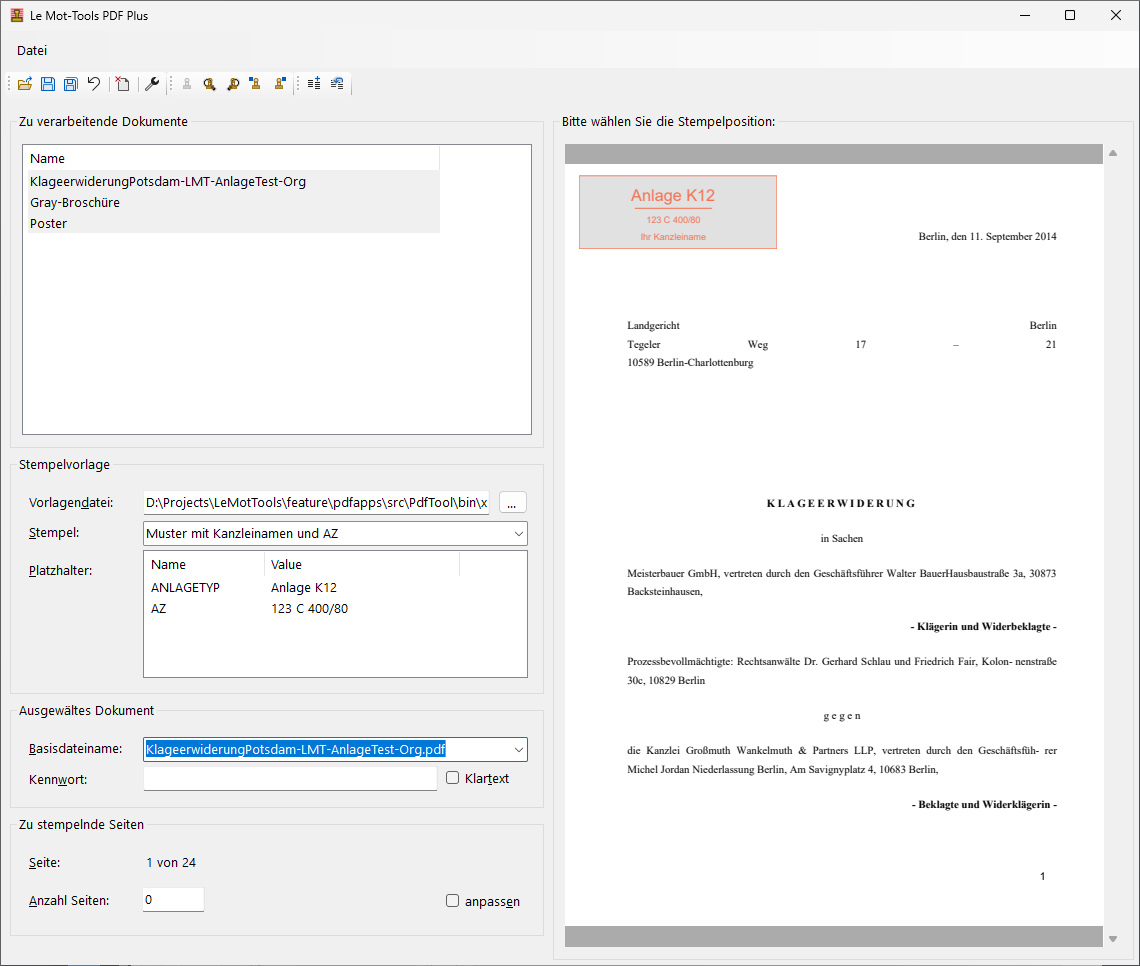Click the first save disk icon
Image resolution: width=1140 pixels, height=966 pixels.
tap(48, 84)
